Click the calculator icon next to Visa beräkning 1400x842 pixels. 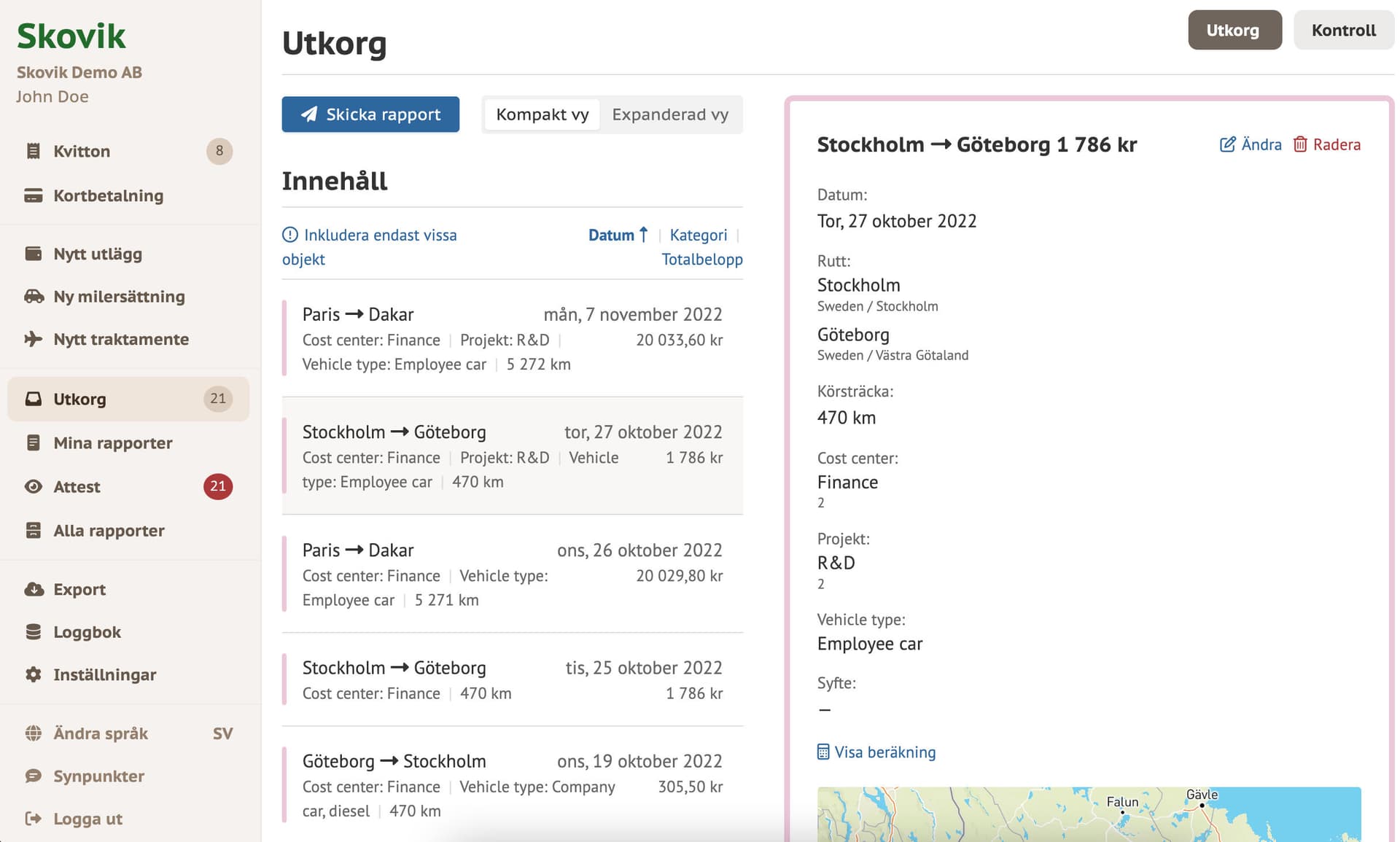pos(823,752)
